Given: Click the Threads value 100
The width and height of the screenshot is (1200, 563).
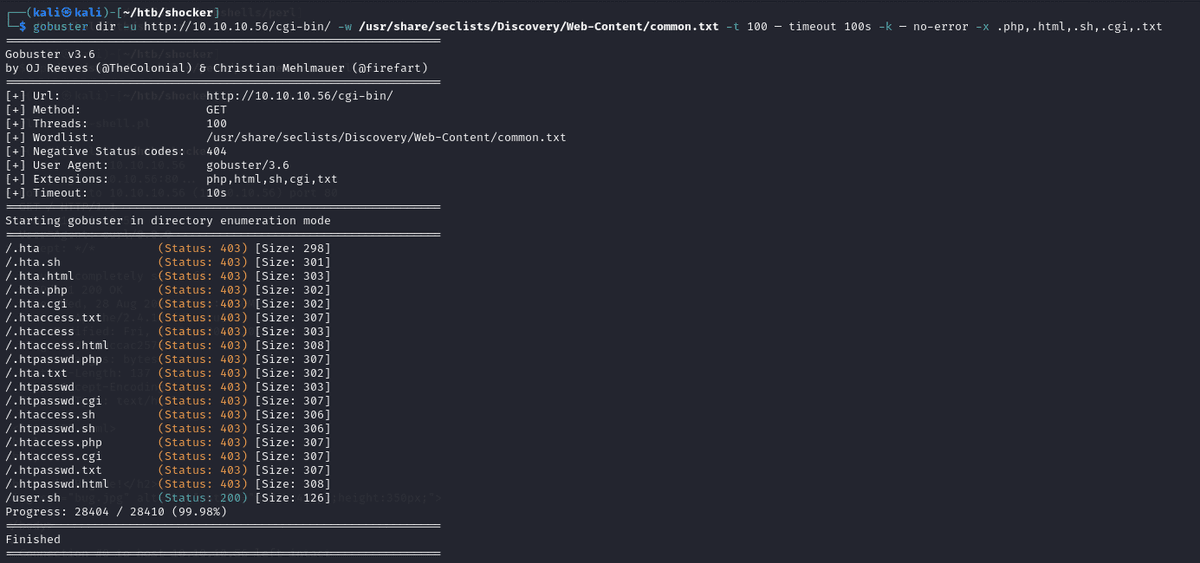Looking at the screenshot, I should (x=216, y=124).
